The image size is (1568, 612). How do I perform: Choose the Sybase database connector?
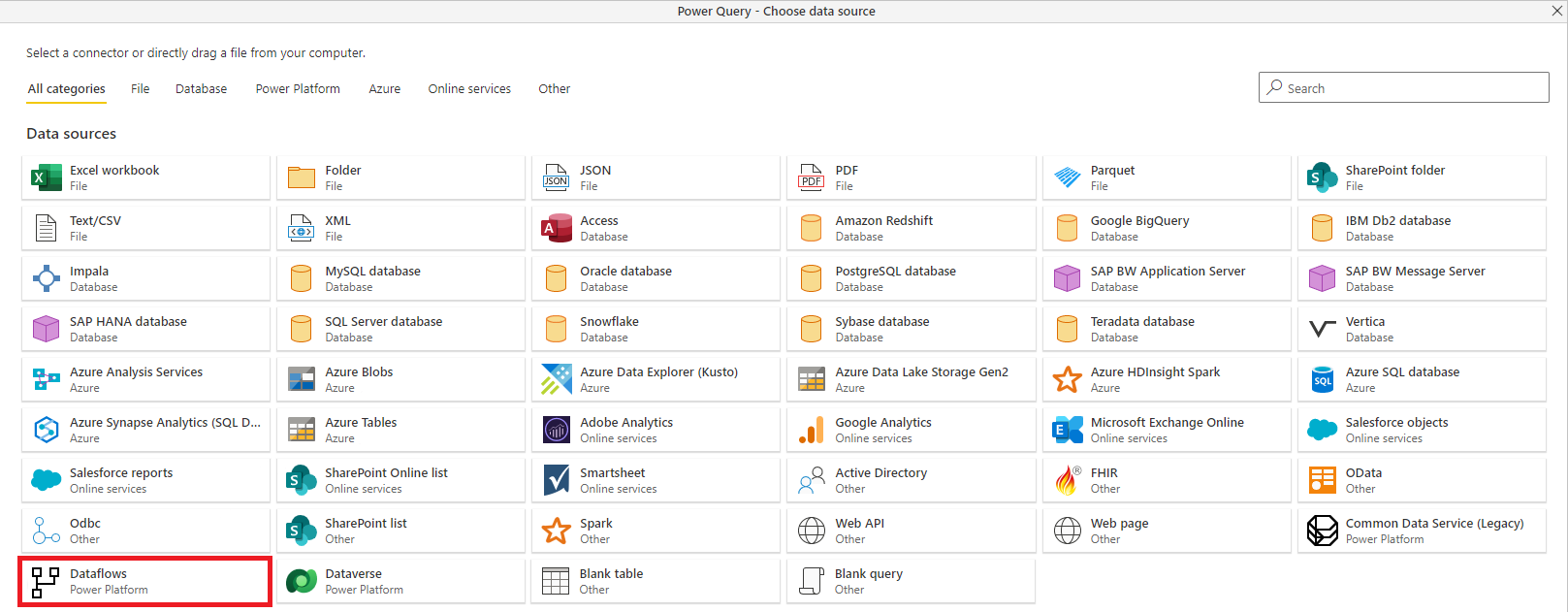(x=911, y=329)
